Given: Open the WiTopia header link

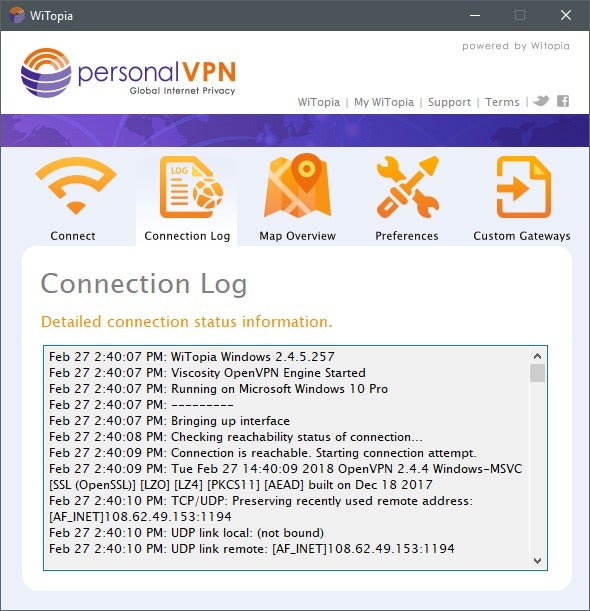Looking at the screenshot, I should 319,102.
